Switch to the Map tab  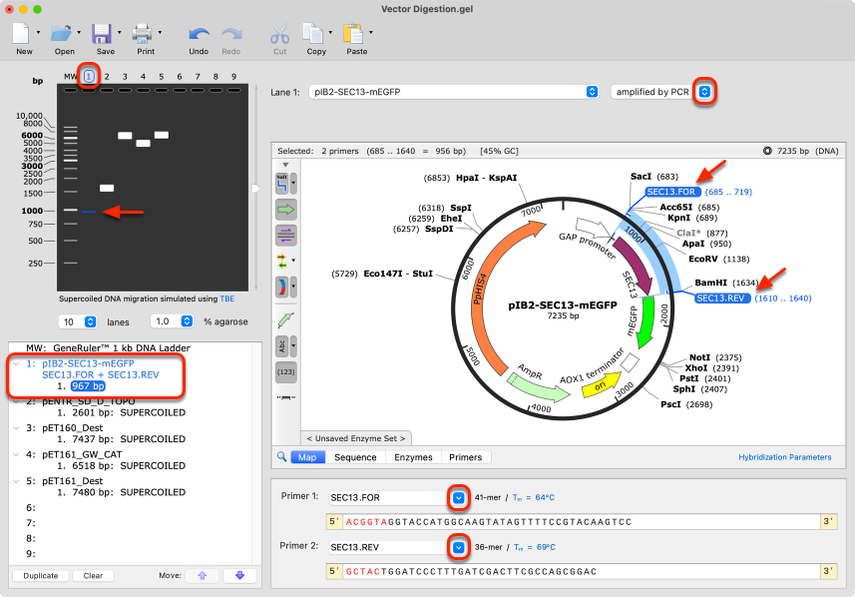pos(307,457)
